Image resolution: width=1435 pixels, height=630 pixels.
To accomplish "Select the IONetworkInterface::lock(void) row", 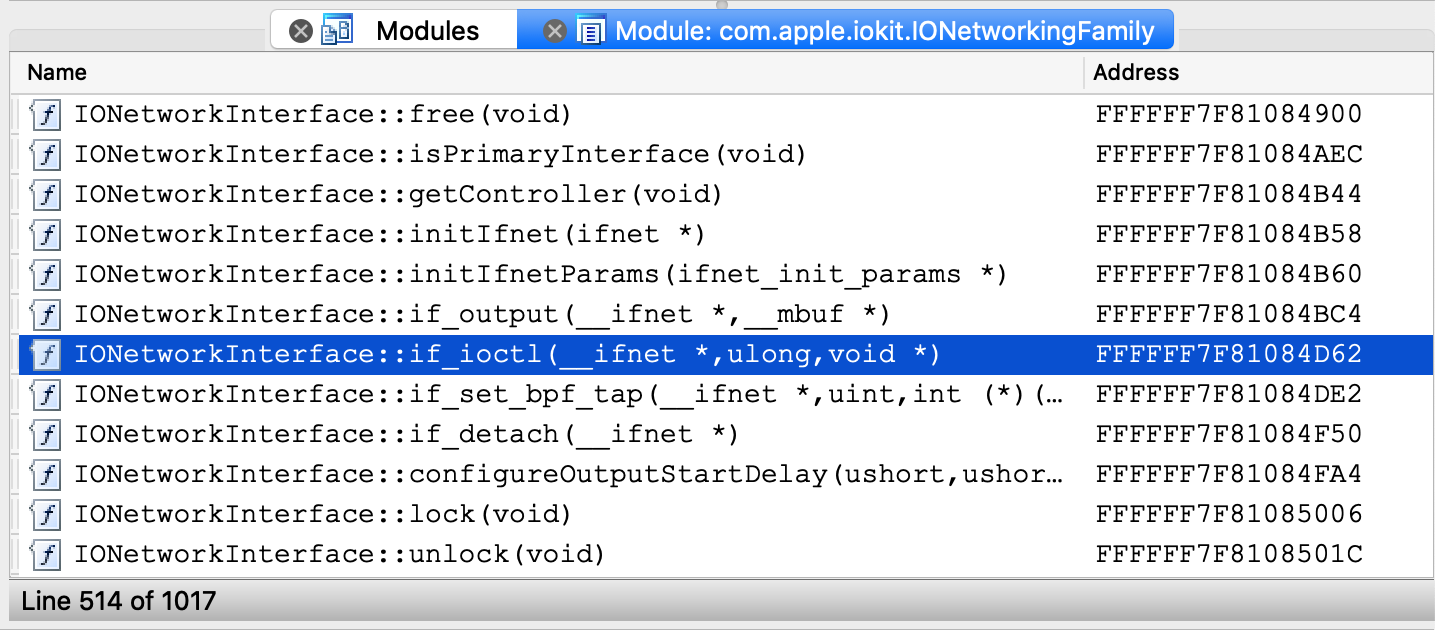I will click(x=322, y=514).
